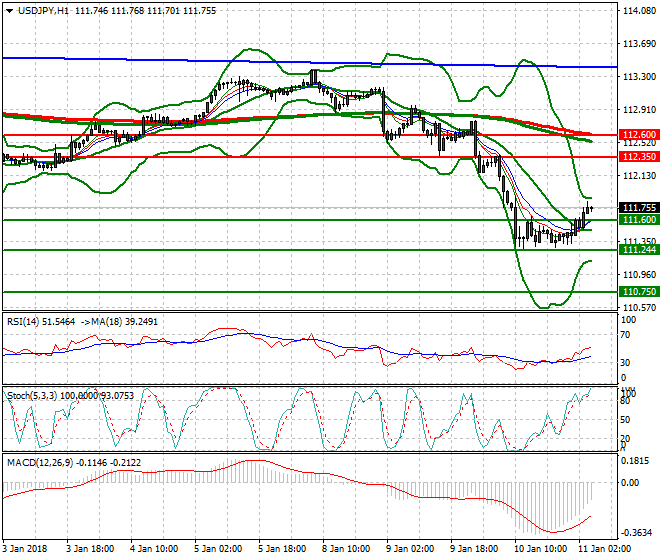Click the black 111.755 current price tag
Image resolution: width=660 pixels, height=560 pixels.
click(638, 208)
